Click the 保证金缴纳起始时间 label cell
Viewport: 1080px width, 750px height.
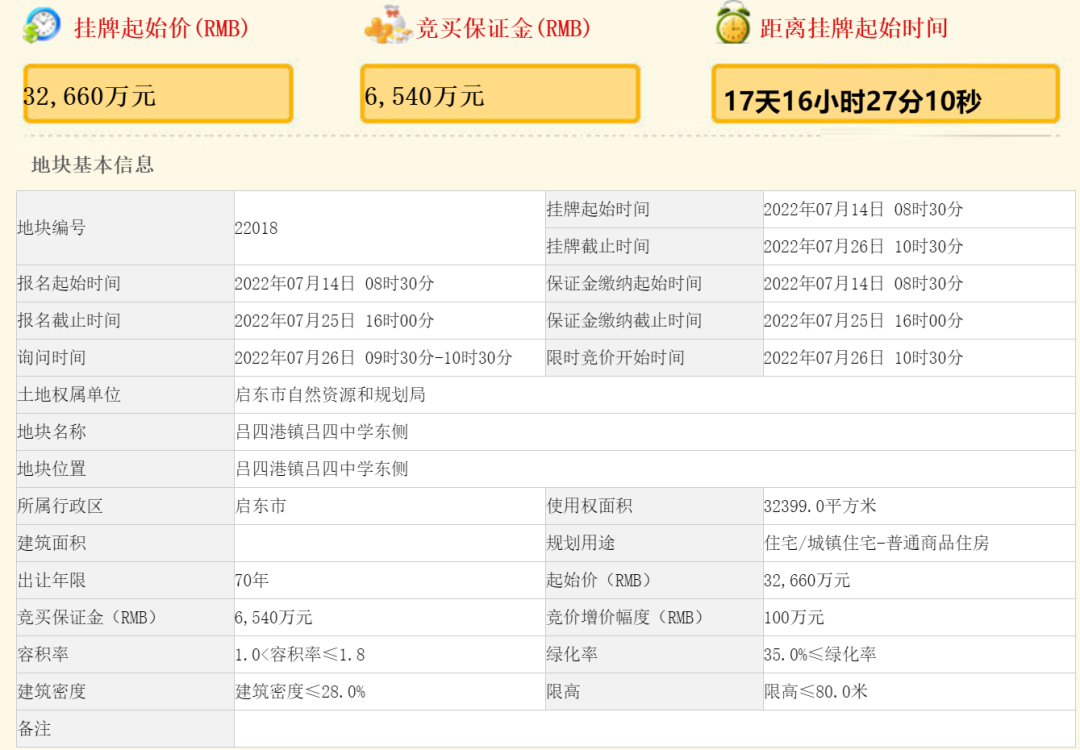[654, 284]
